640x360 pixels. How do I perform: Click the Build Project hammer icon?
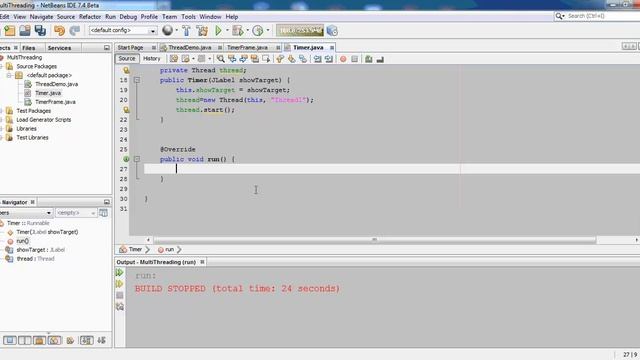(186, 31)
